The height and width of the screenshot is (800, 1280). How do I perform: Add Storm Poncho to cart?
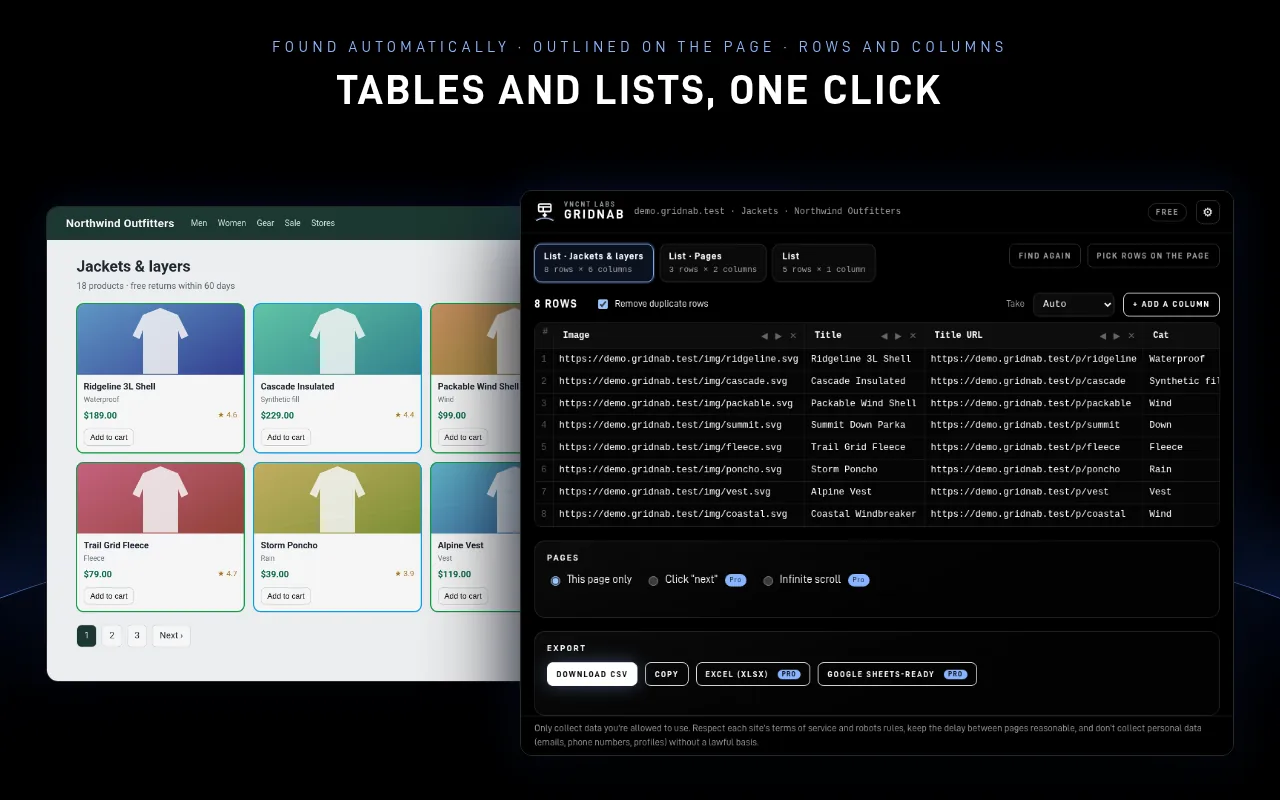click(286, 596)
